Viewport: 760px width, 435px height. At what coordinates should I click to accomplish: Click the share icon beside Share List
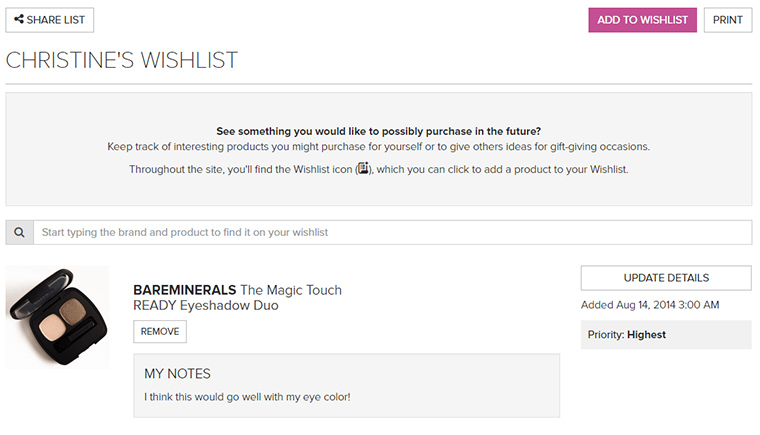18,19
